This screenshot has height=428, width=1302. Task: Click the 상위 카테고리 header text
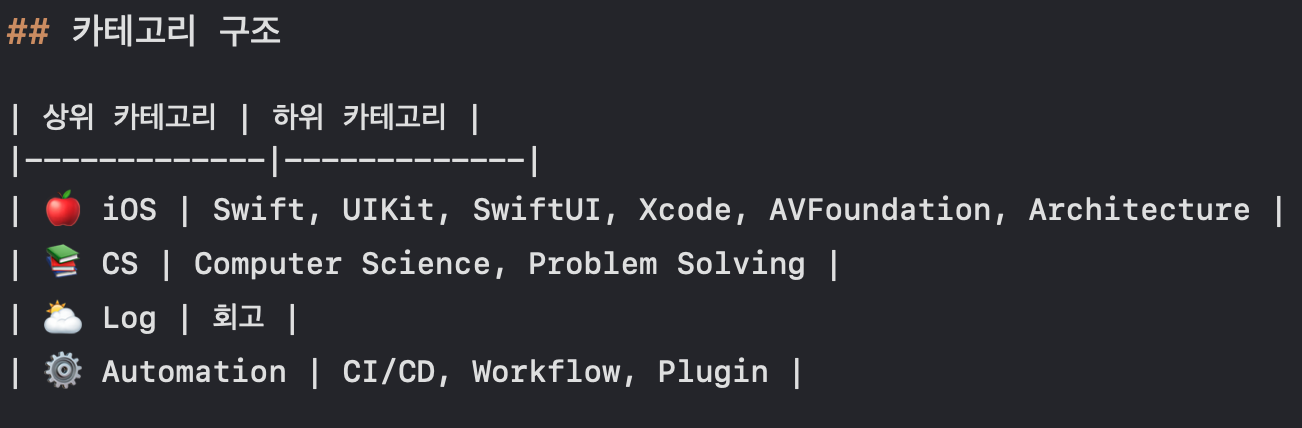(x=129, y=119)
